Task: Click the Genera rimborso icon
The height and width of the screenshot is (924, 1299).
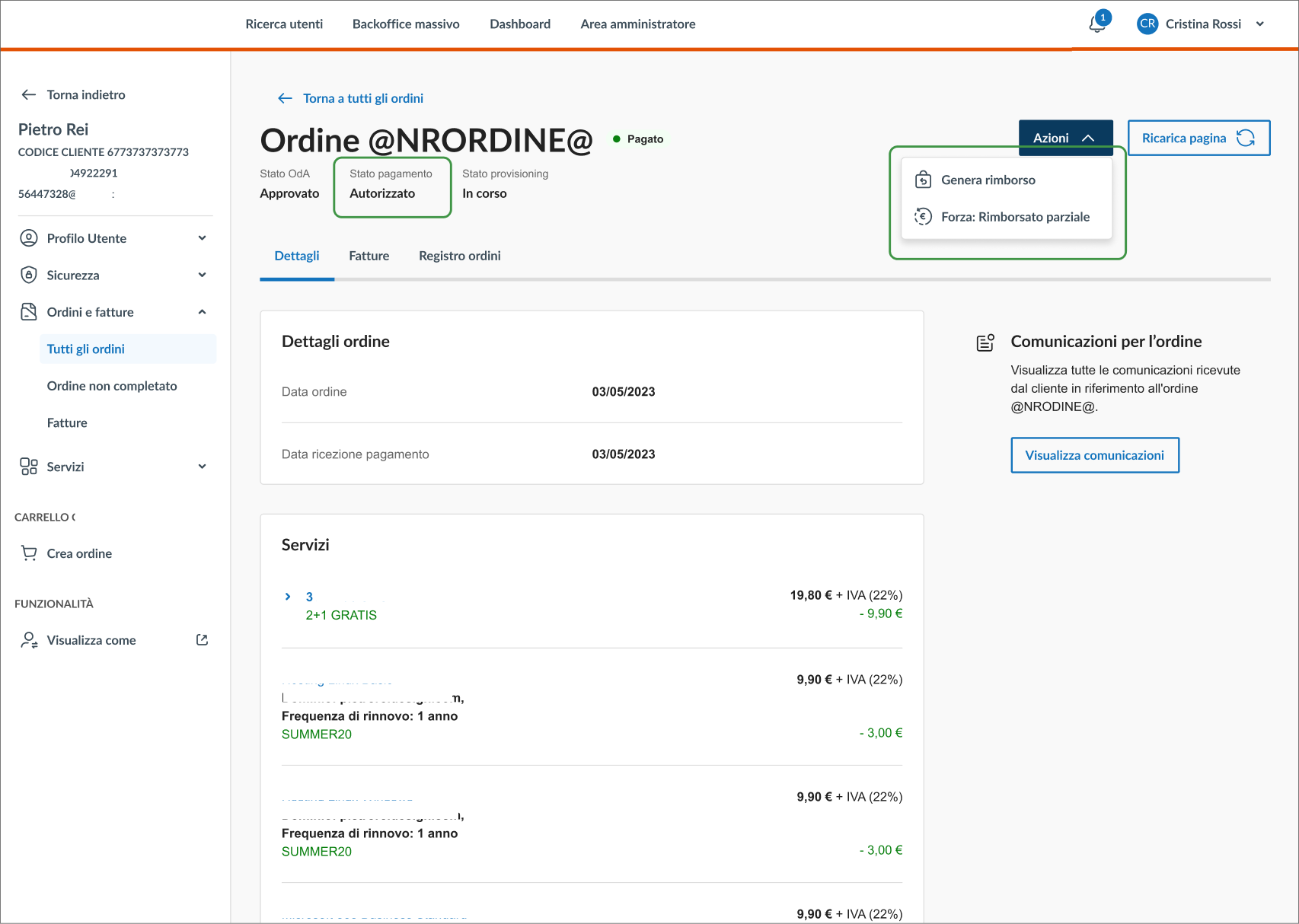Action: tap(923, 180)
